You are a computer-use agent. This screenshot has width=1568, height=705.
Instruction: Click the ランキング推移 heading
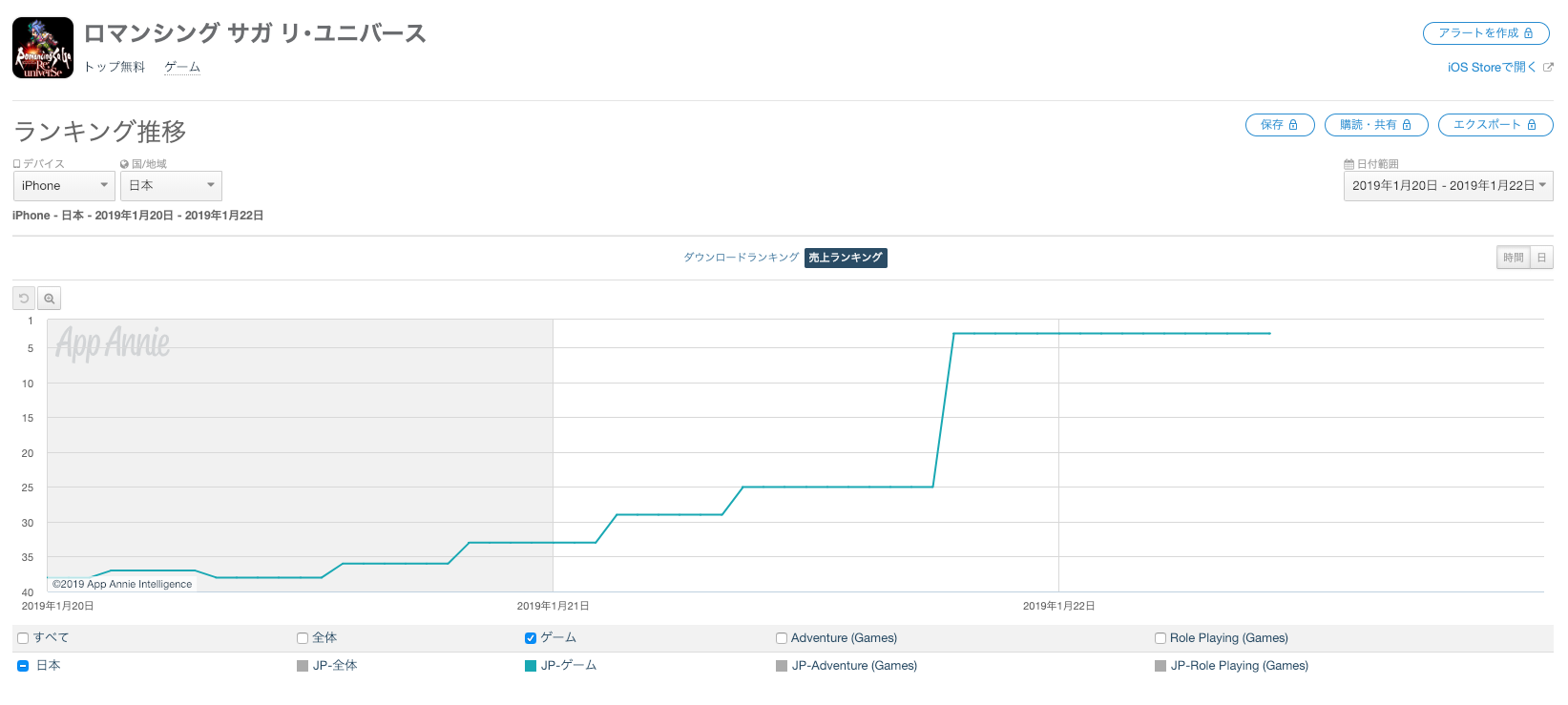pyautogui.click(x=100, y=131)
